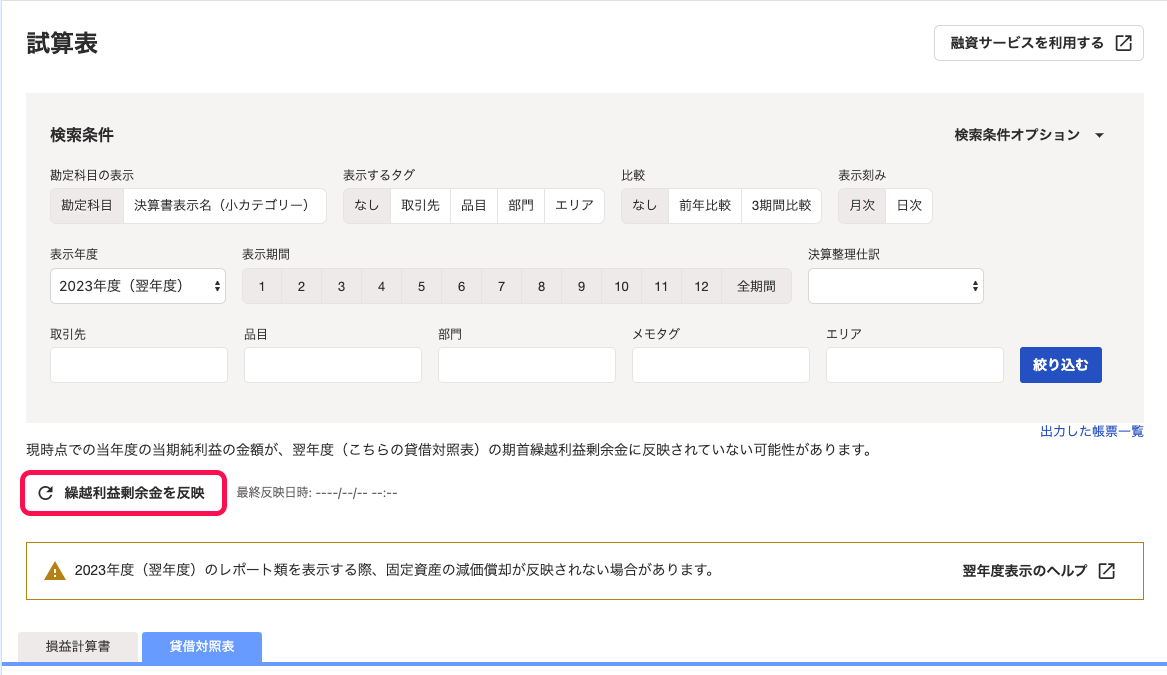
Task: Click the 試算表 page heading
Action: click(63, 43)
